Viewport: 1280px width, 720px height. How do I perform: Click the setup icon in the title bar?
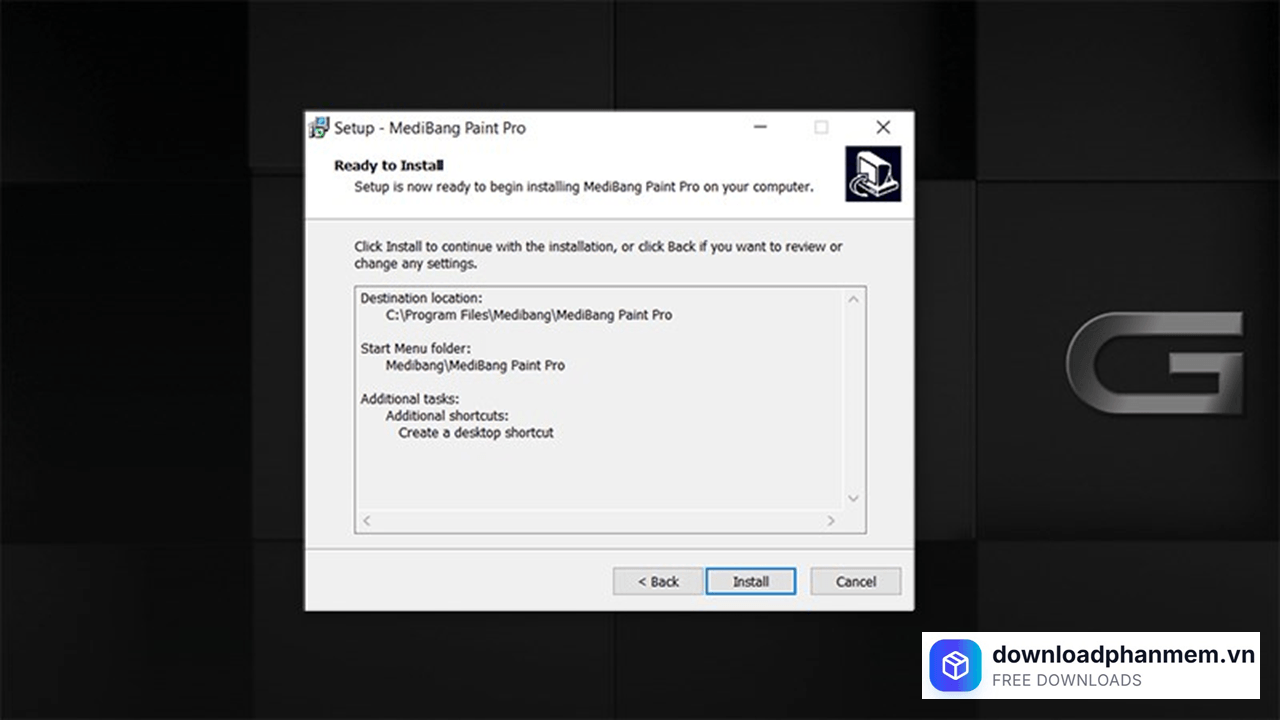pos(318,128)
